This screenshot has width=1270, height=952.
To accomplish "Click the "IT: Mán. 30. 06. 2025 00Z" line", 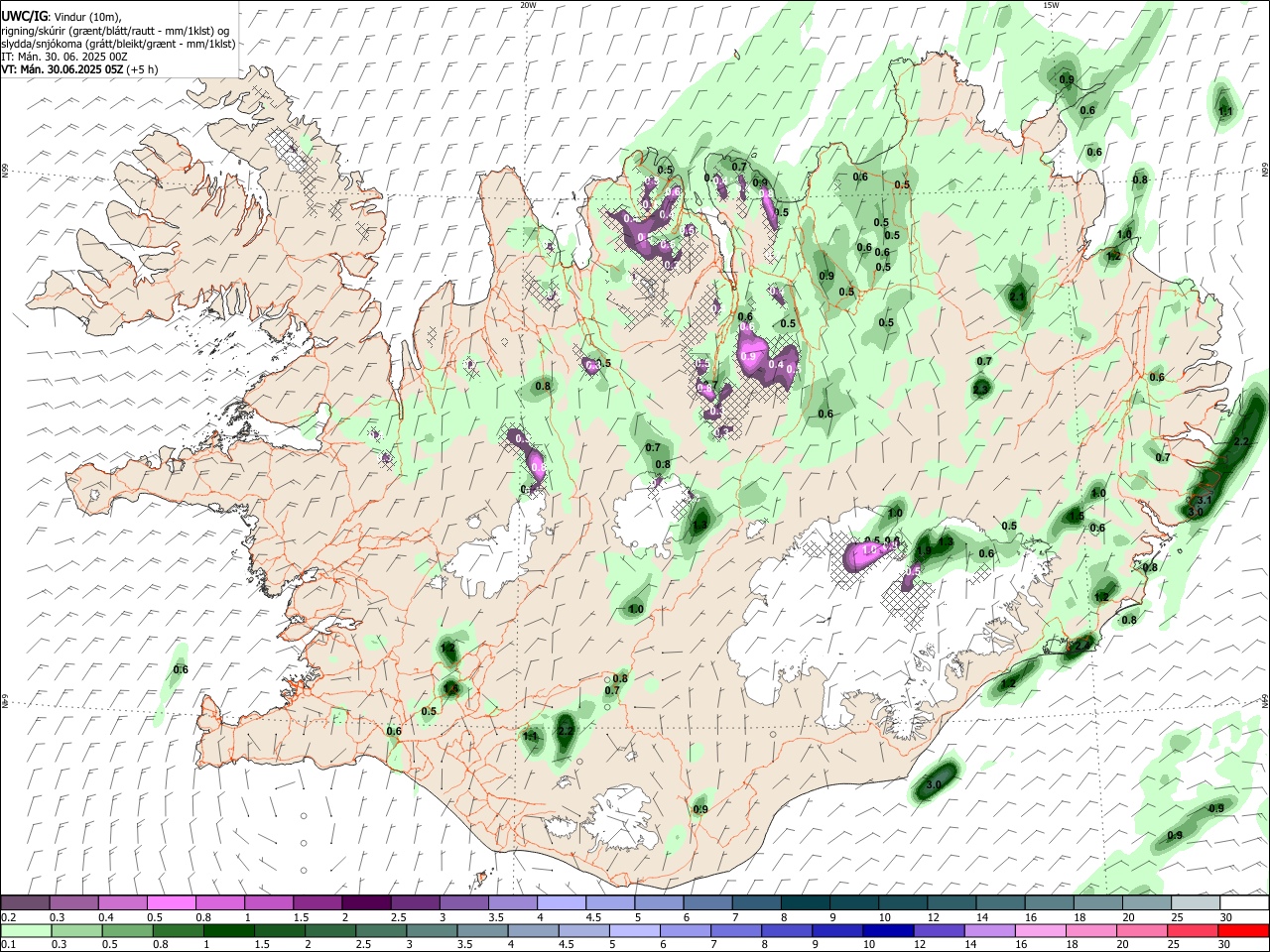I will (64, 57).
